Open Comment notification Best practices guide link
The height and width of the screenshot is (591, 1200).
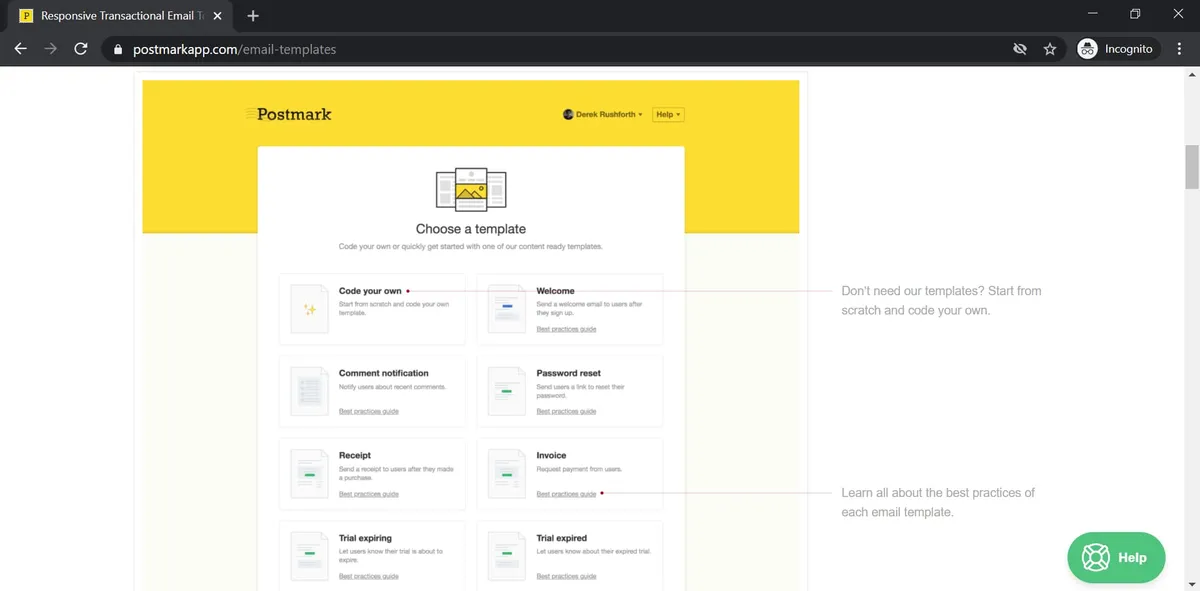tap(369, 411)
